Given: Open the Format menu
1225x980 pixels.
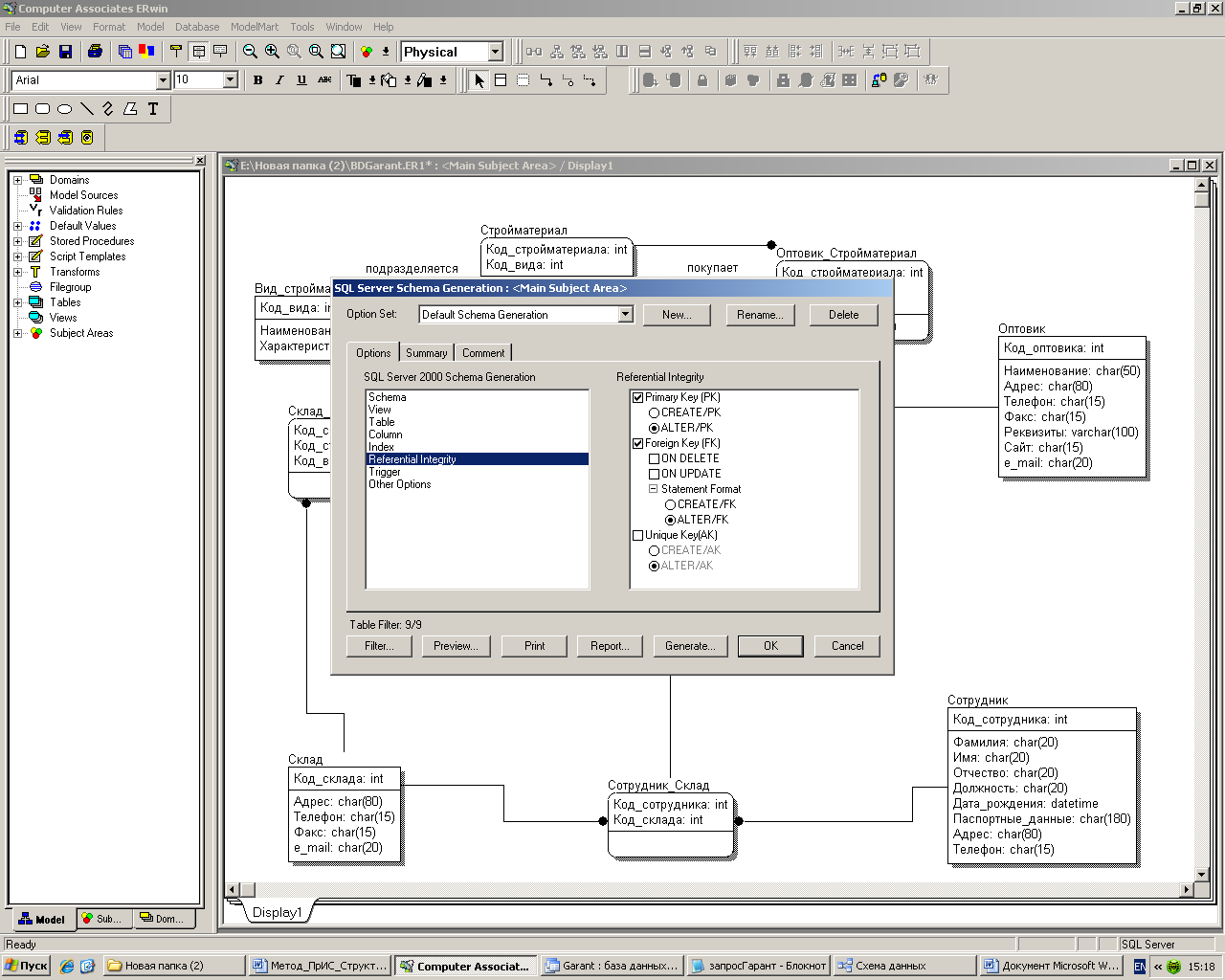Looking at the screenshot, I should tap(109, 27).
